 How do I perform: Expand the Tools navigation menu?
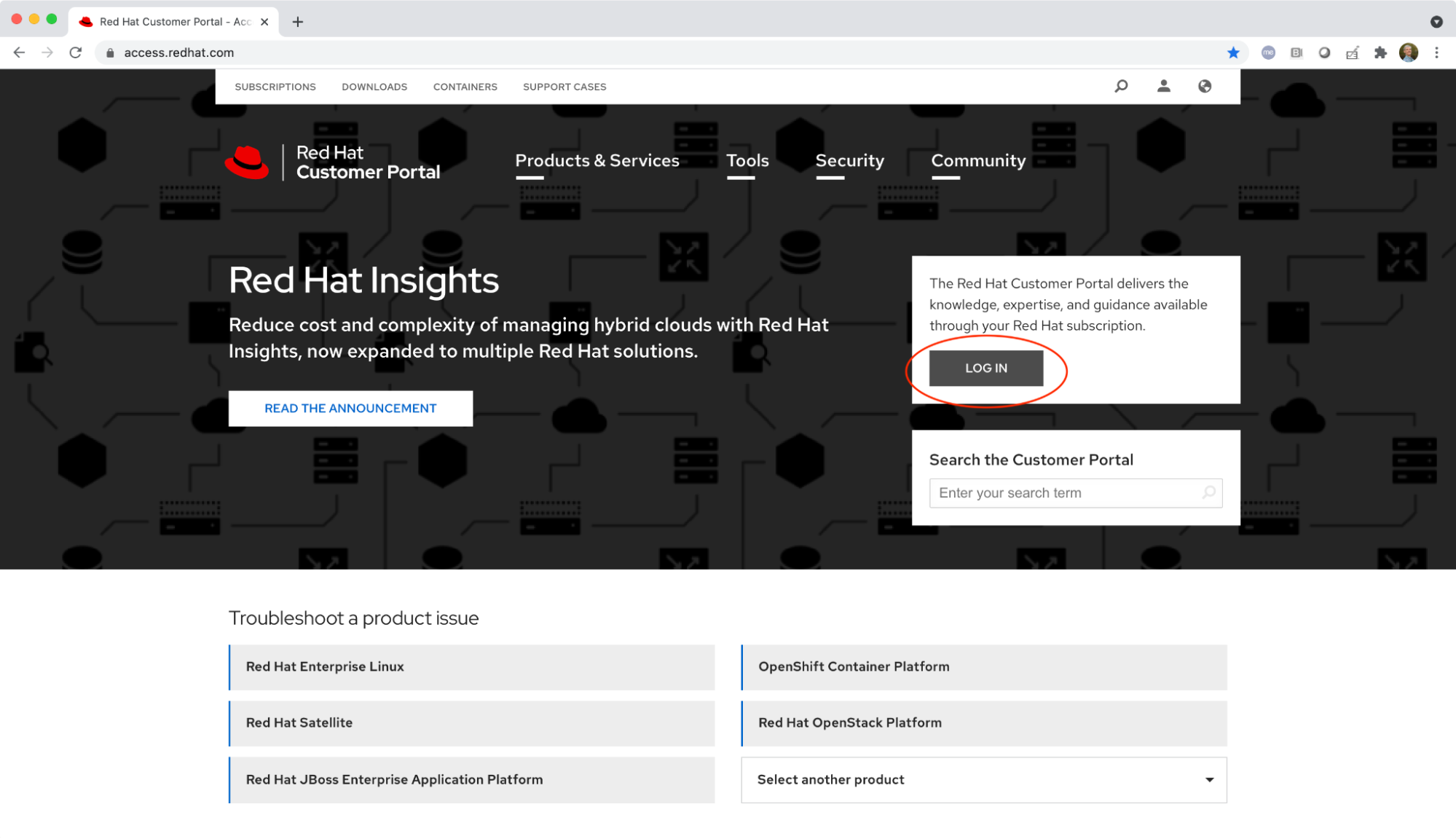click(x=747, y=160)
